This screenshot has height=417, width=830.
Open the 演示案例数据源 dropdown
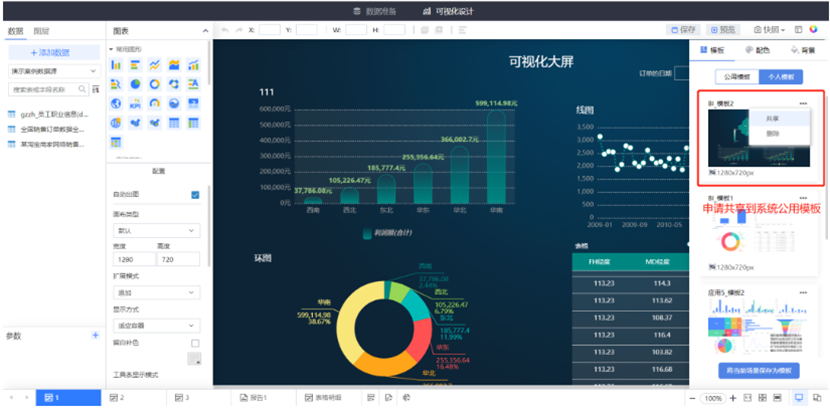click(x=52, y=71)
